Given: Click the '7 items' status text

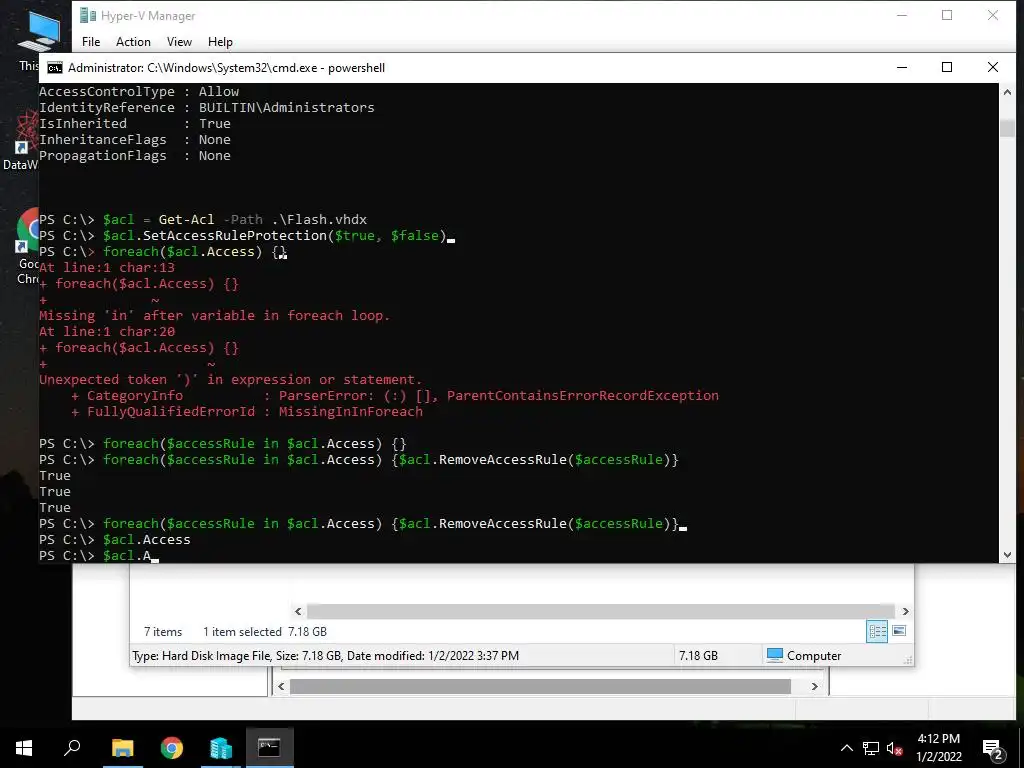Looking at the screenshot, I should 163,632.
